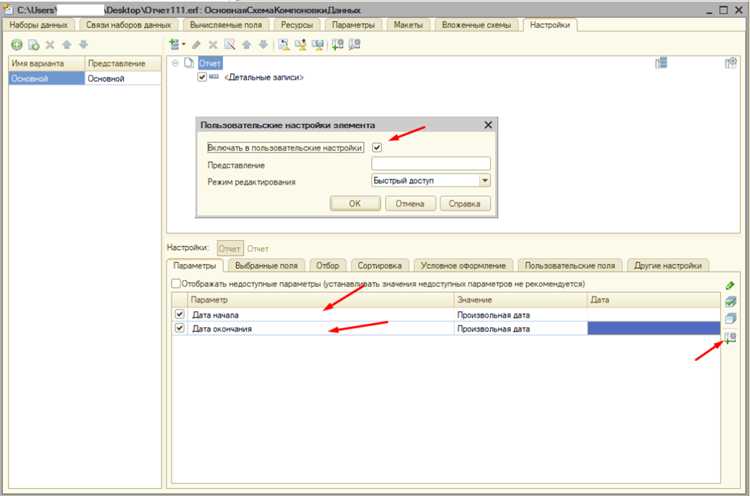Go to the Вычисляемые поля tab
The height and width of the screenshot is (496, 750).
[226, 25]
